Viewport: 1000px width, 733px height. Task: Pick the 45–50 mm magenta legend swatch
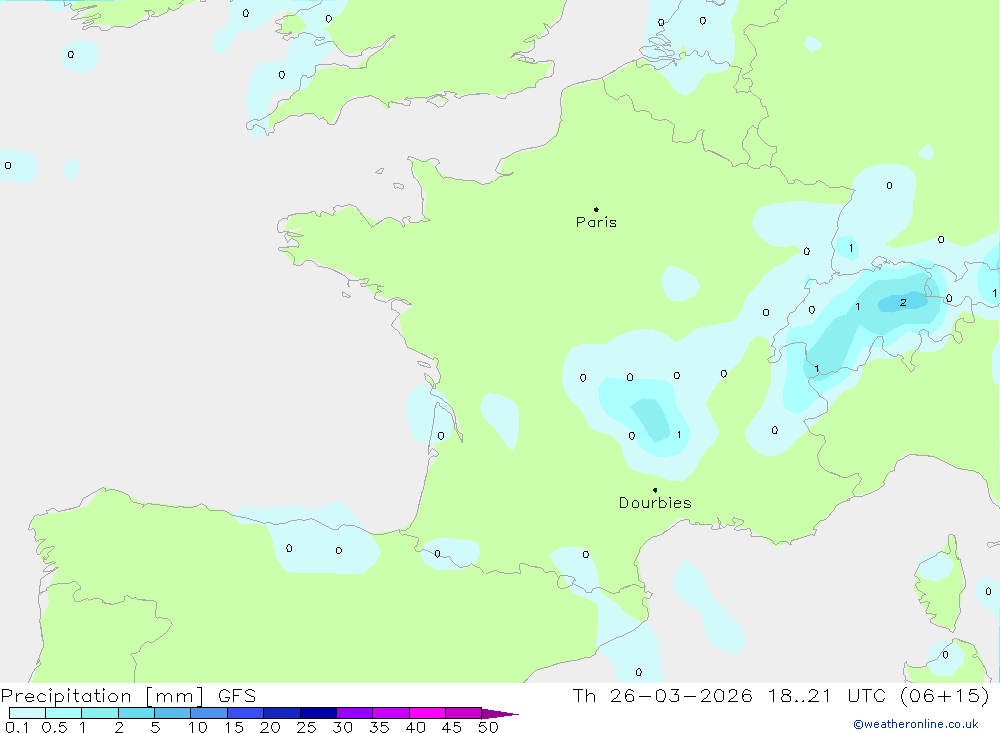(463, 713)
